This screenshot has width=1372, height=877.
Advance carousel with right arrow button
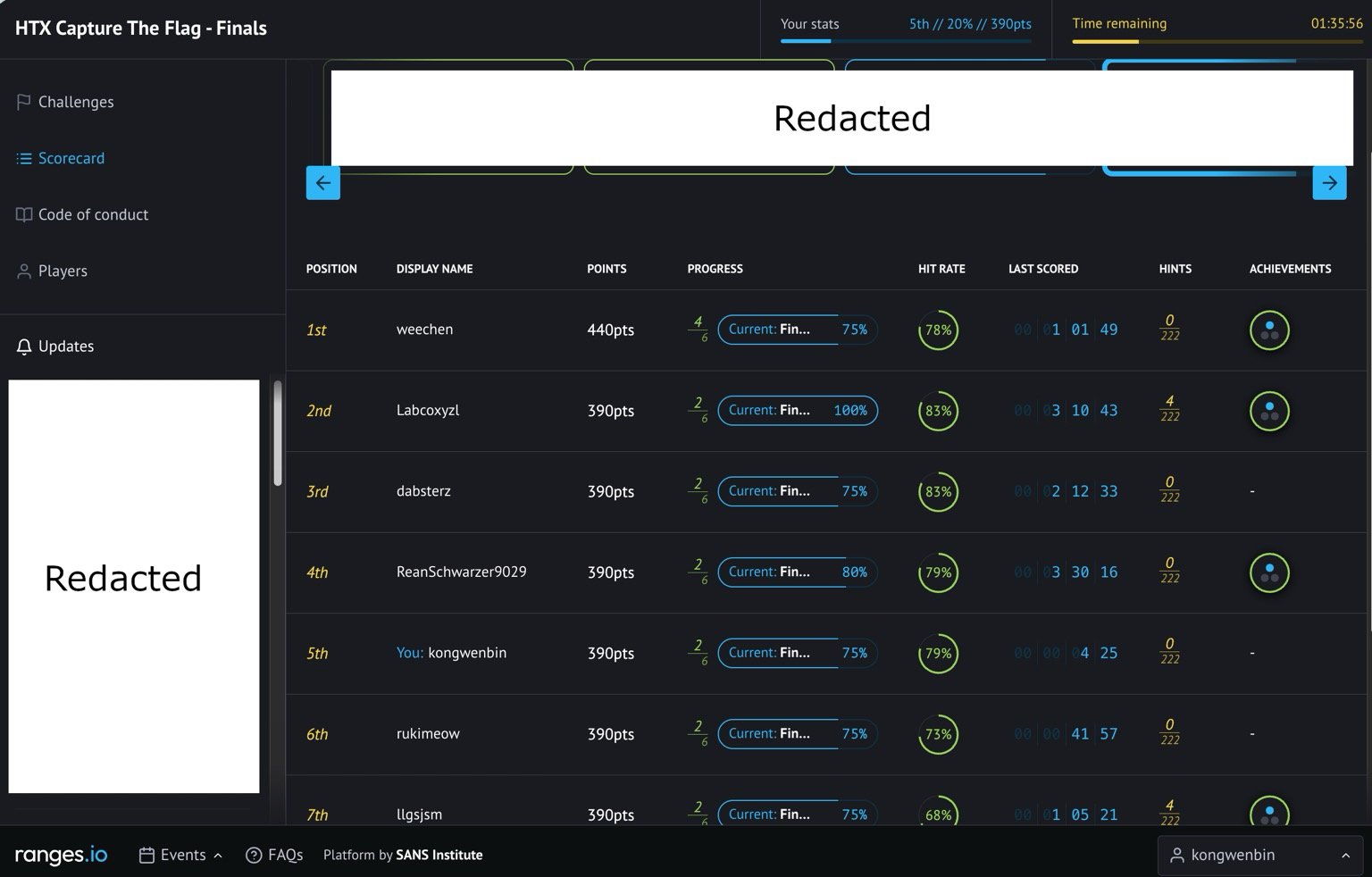pyautogui.click(x=1329, y=183)
